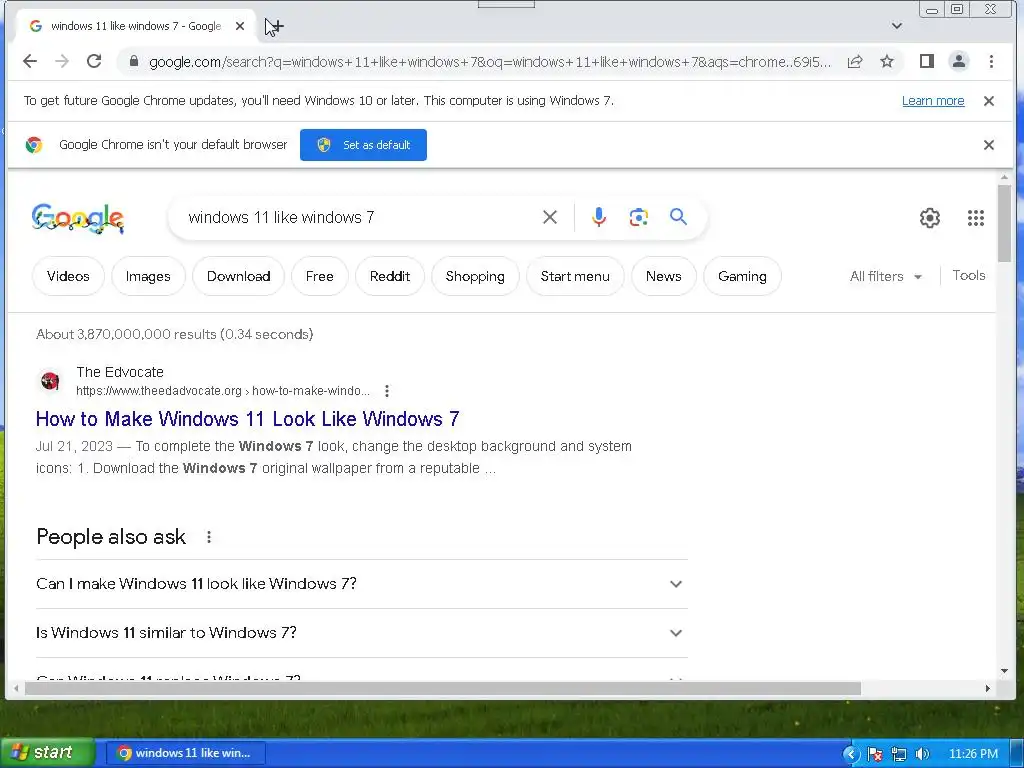Screen dimensions: 1024x768
Task: Open the Chrome profile avatar
Action: pos(959,61)
